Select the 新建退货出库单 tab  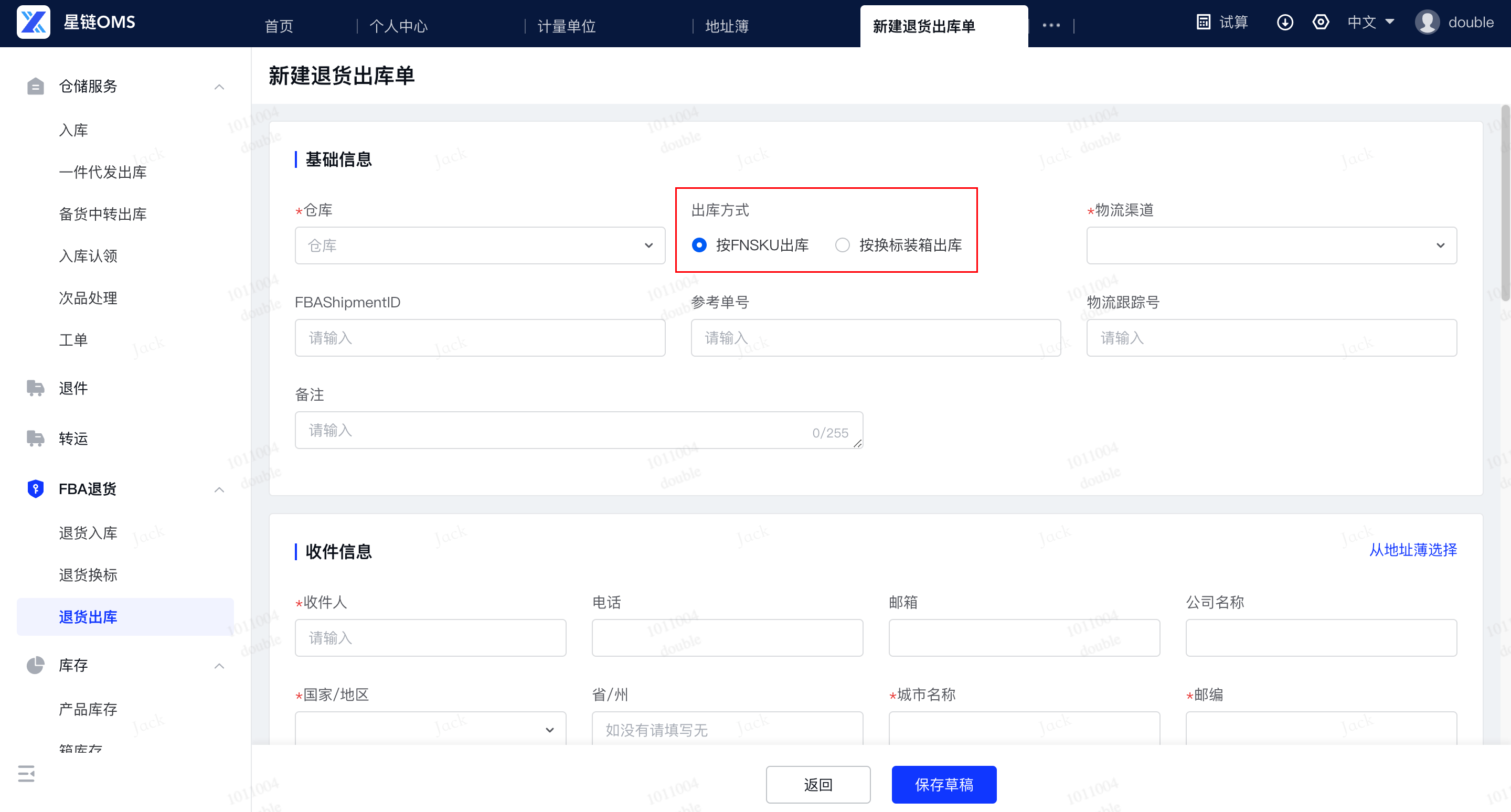(943, 26)
